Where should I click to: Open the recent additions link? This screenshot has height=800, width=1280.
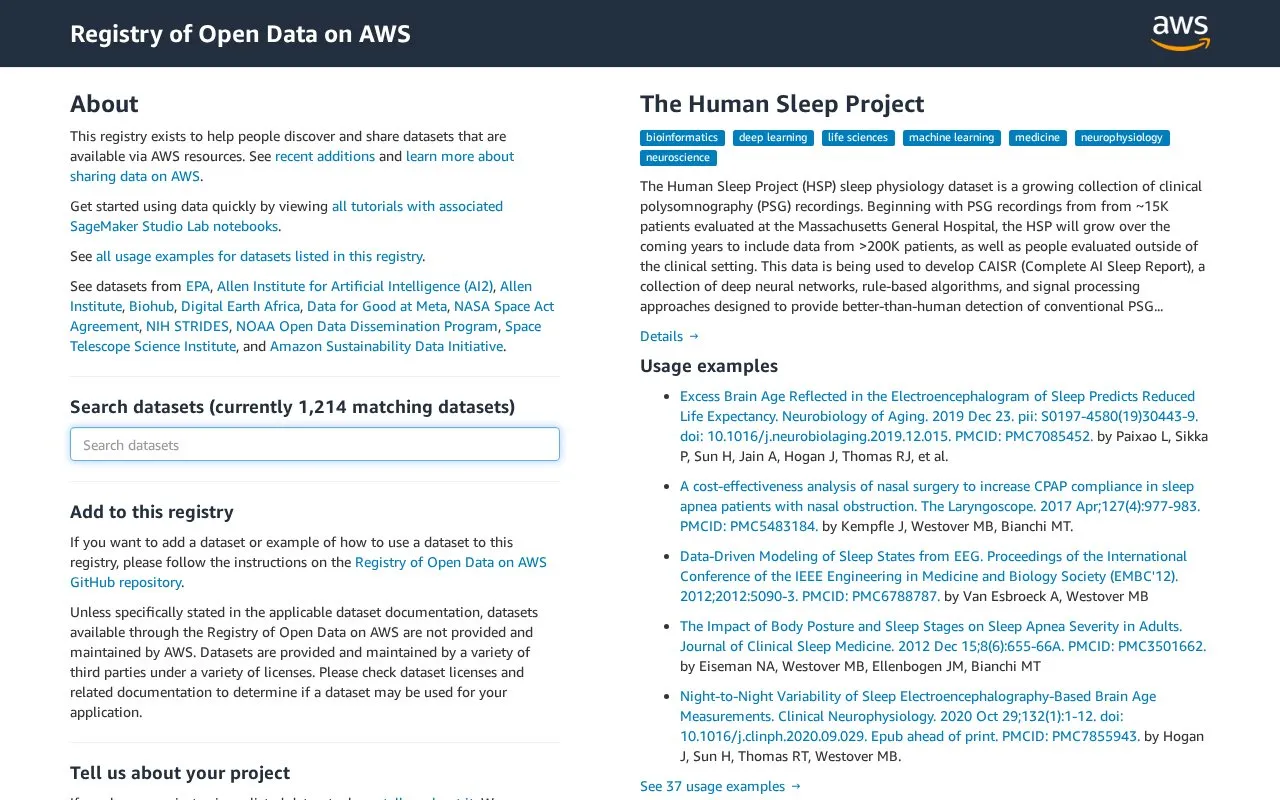click(325, 156)
